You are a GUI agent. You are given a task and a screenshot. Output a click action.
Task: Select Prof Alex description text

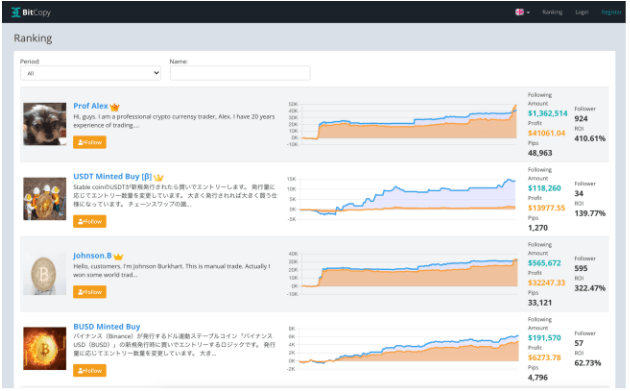[174, 121]
